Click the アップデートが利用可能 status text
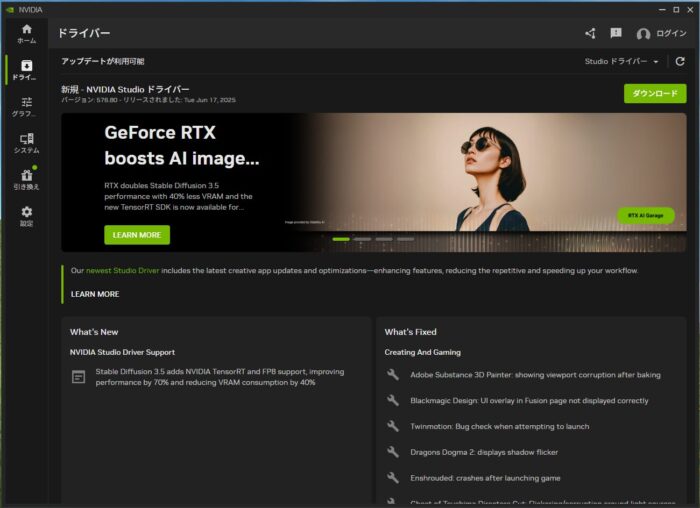The height and width of the screenshot is (508, 700). (103, 61)
